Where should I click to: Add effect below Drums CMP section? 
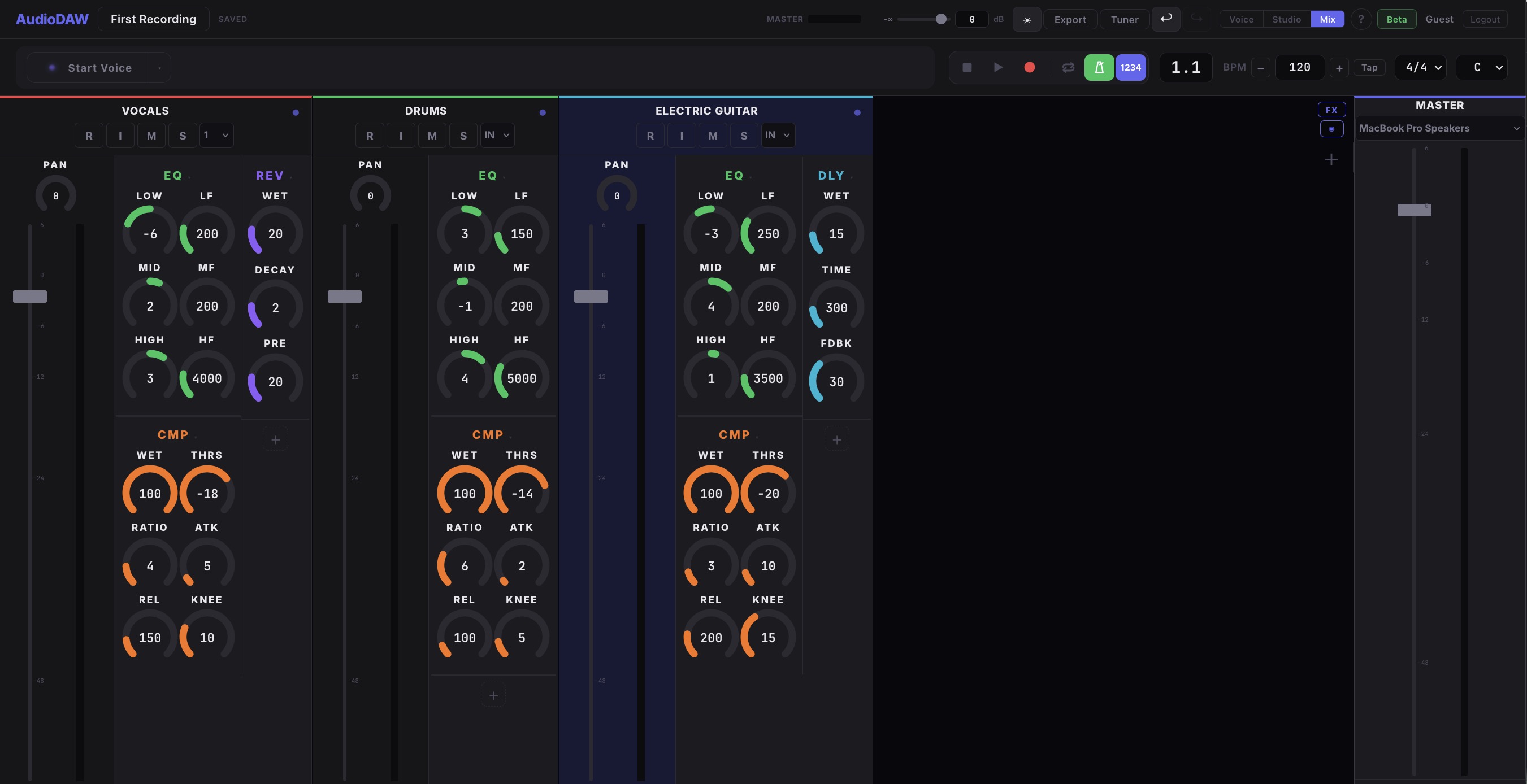click(493, 696)
